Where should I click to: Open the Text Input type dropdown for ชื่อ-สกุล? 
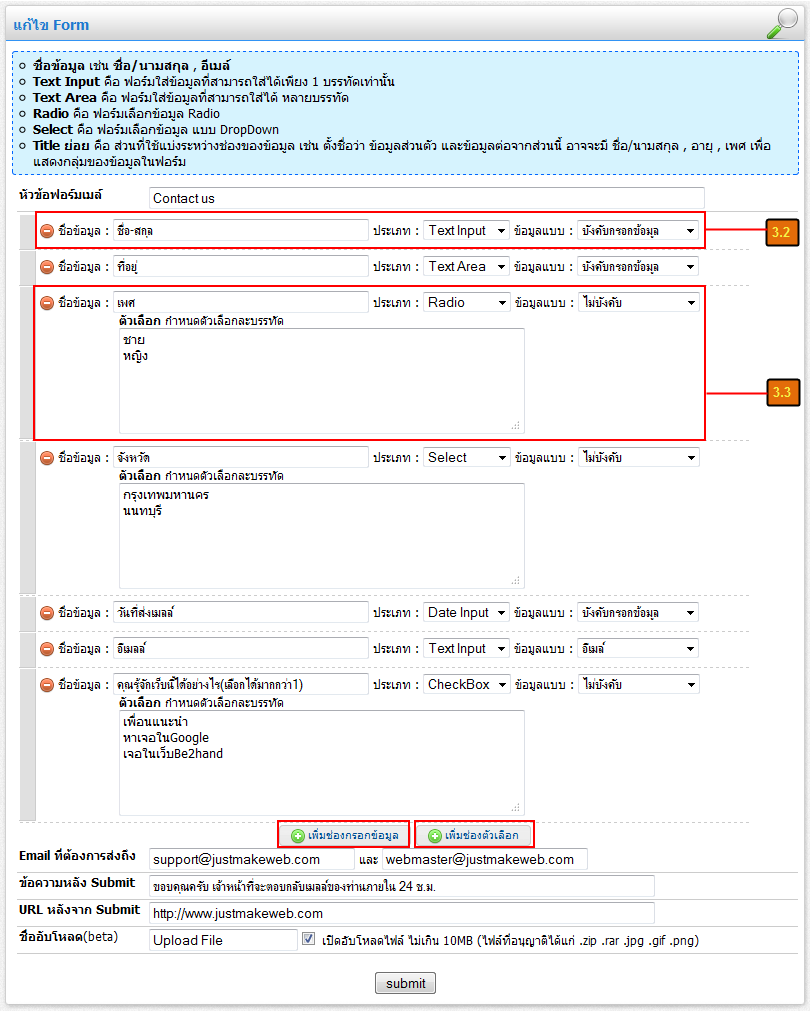[x=466, y=231]
